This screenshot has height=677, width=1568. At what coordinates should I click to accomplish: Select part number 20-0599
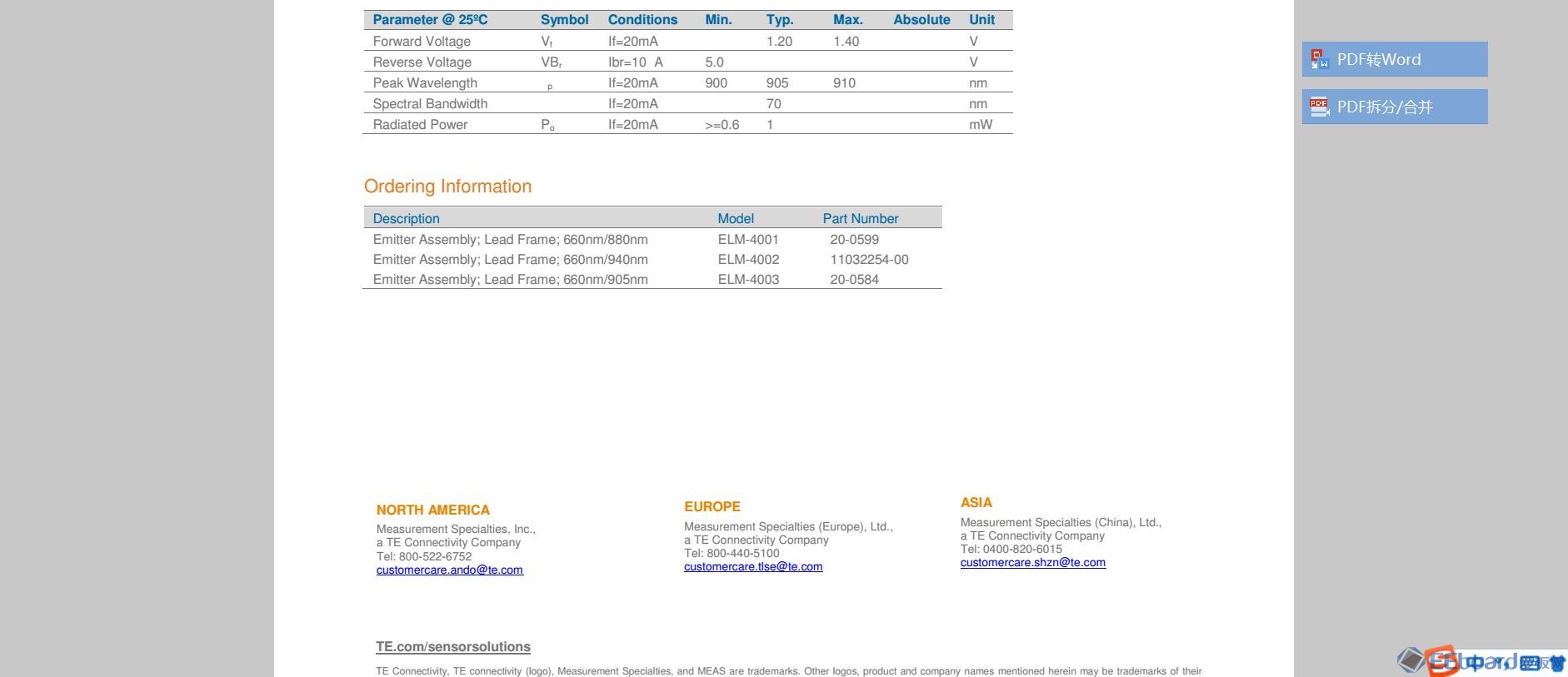click(854, 240)
